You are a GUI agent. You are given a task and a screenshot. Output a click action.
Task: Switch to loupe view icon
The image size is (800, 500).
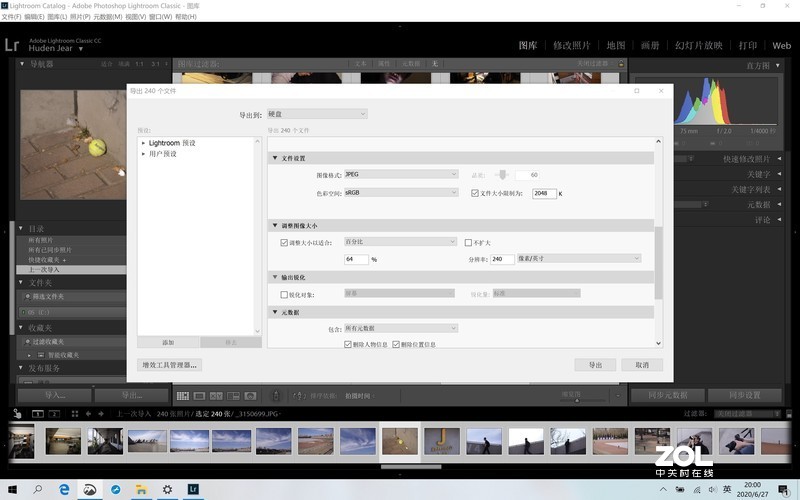pos(198,396)
